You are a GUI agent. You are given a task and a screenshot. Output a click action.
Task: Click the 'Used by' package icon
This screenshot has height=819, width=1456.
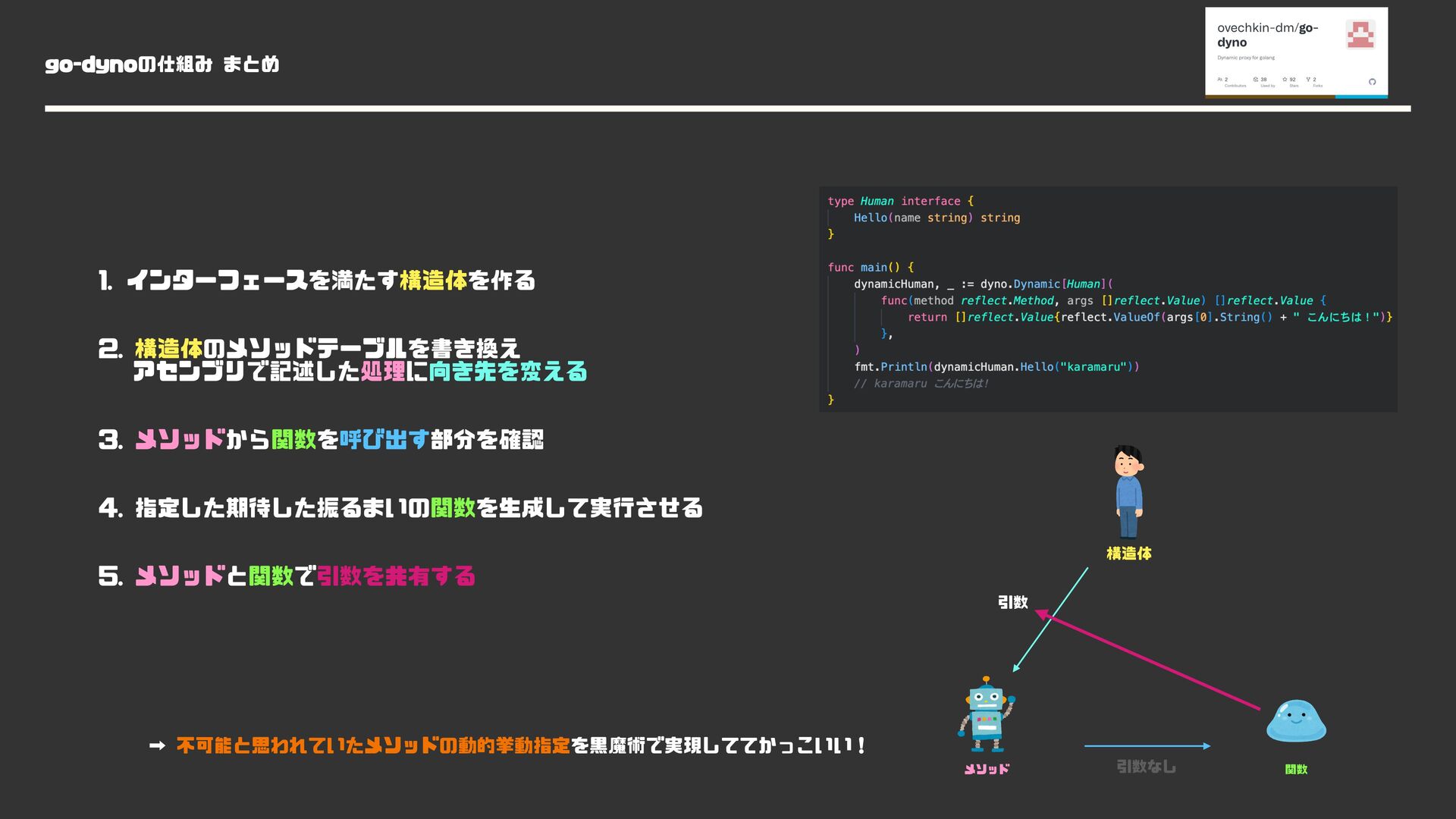coord(1256,79)
